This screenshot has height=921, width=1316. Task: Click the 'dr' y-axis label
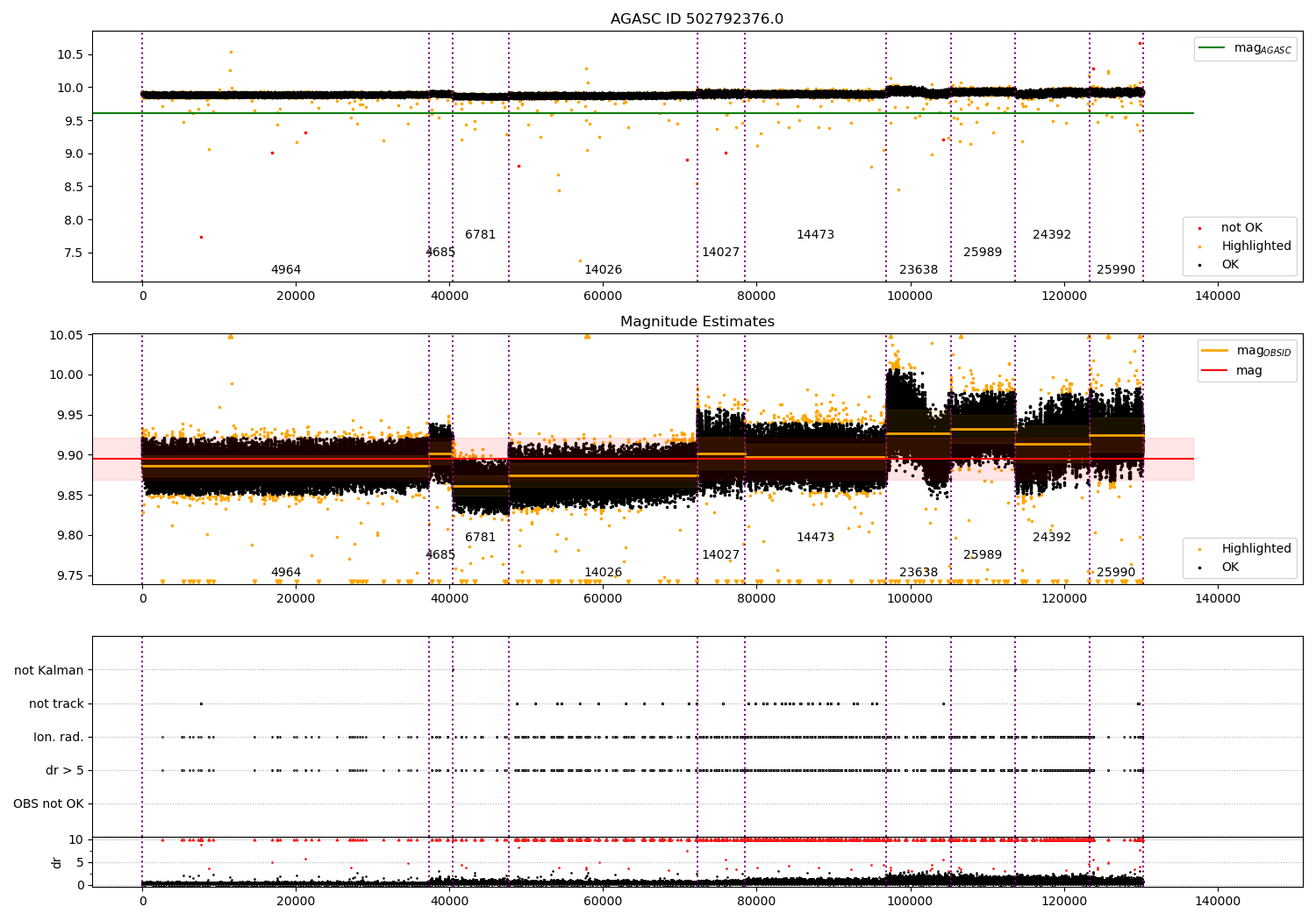coord(57,862)
